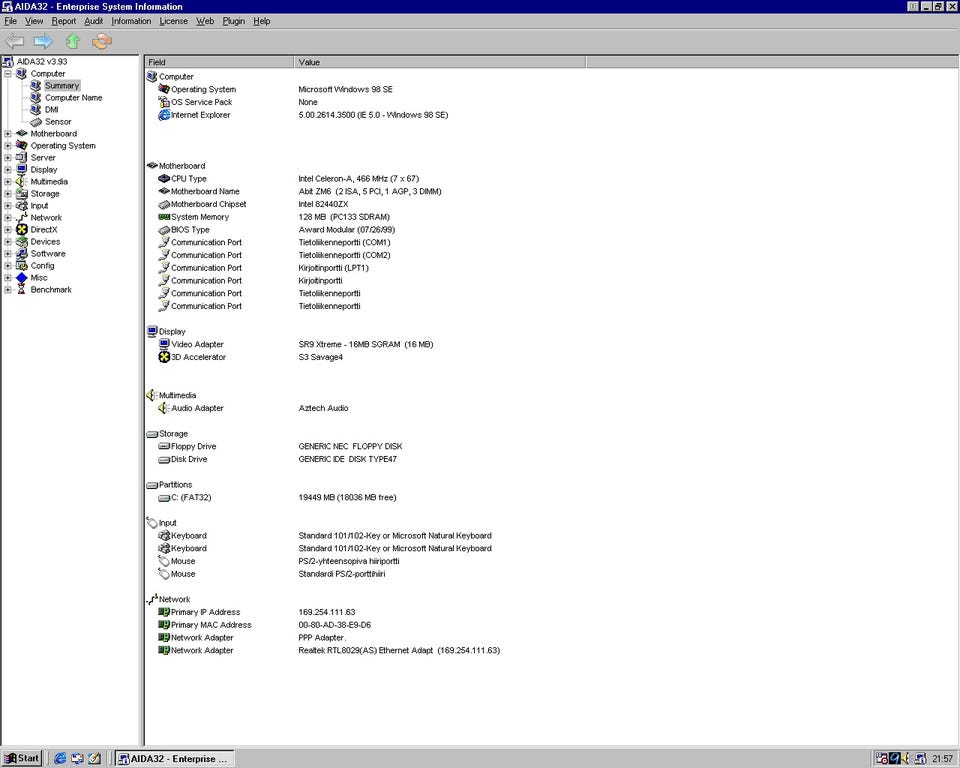The width and height of the screenshot is (960, 768).
Task: Click the green Up arrow toolbar icon
Action: (x=73, y=41)
